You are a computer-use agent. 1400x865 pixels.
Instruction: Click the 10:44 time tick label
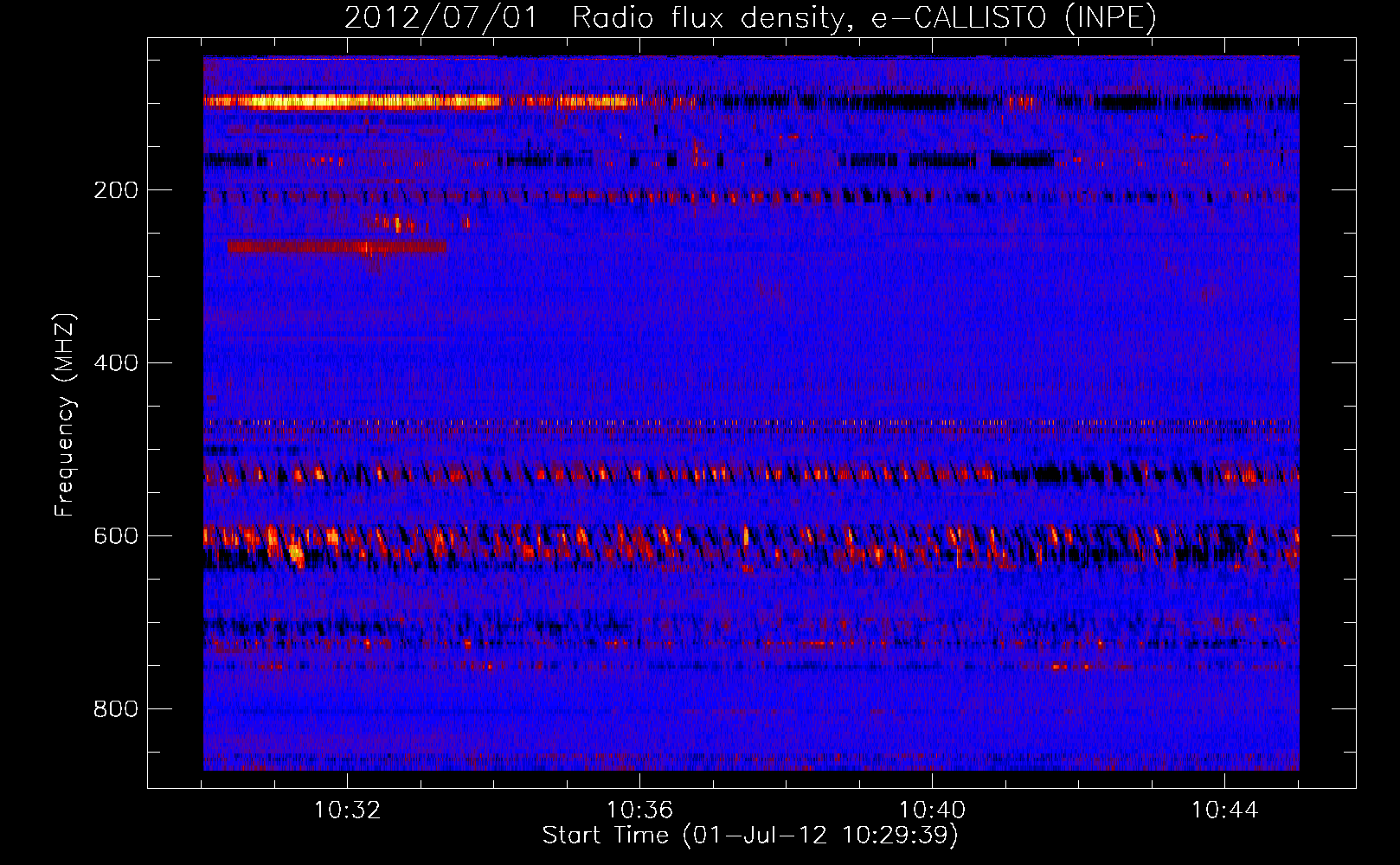[x=1224, y=811]
